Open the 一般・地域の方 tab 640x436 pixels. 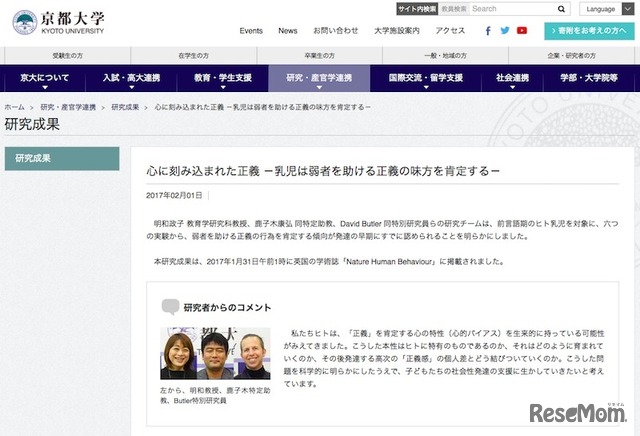pyautogui.click(x=445, y=56)
